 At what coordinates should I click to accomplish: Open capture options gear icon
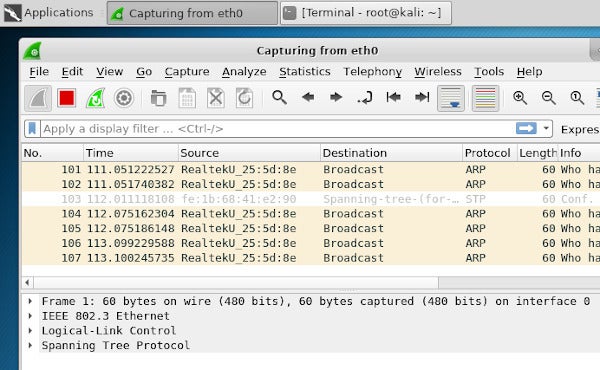pyautogui.click(x=124, y=98)
